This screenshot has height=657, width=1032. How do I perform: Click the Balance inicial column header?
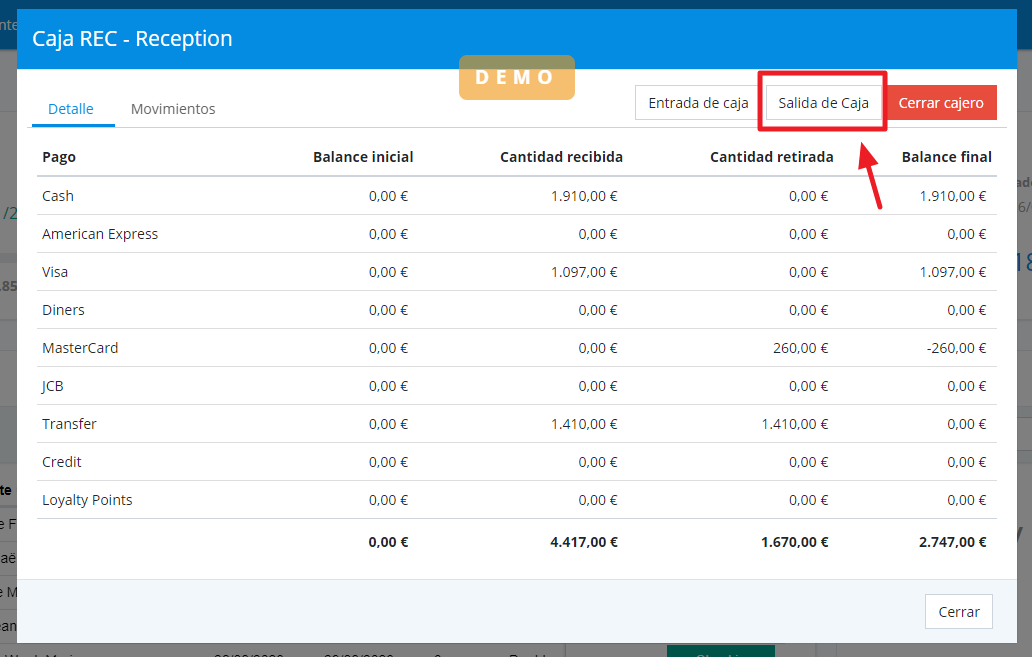pyautogui.click(x=363, y=157)
